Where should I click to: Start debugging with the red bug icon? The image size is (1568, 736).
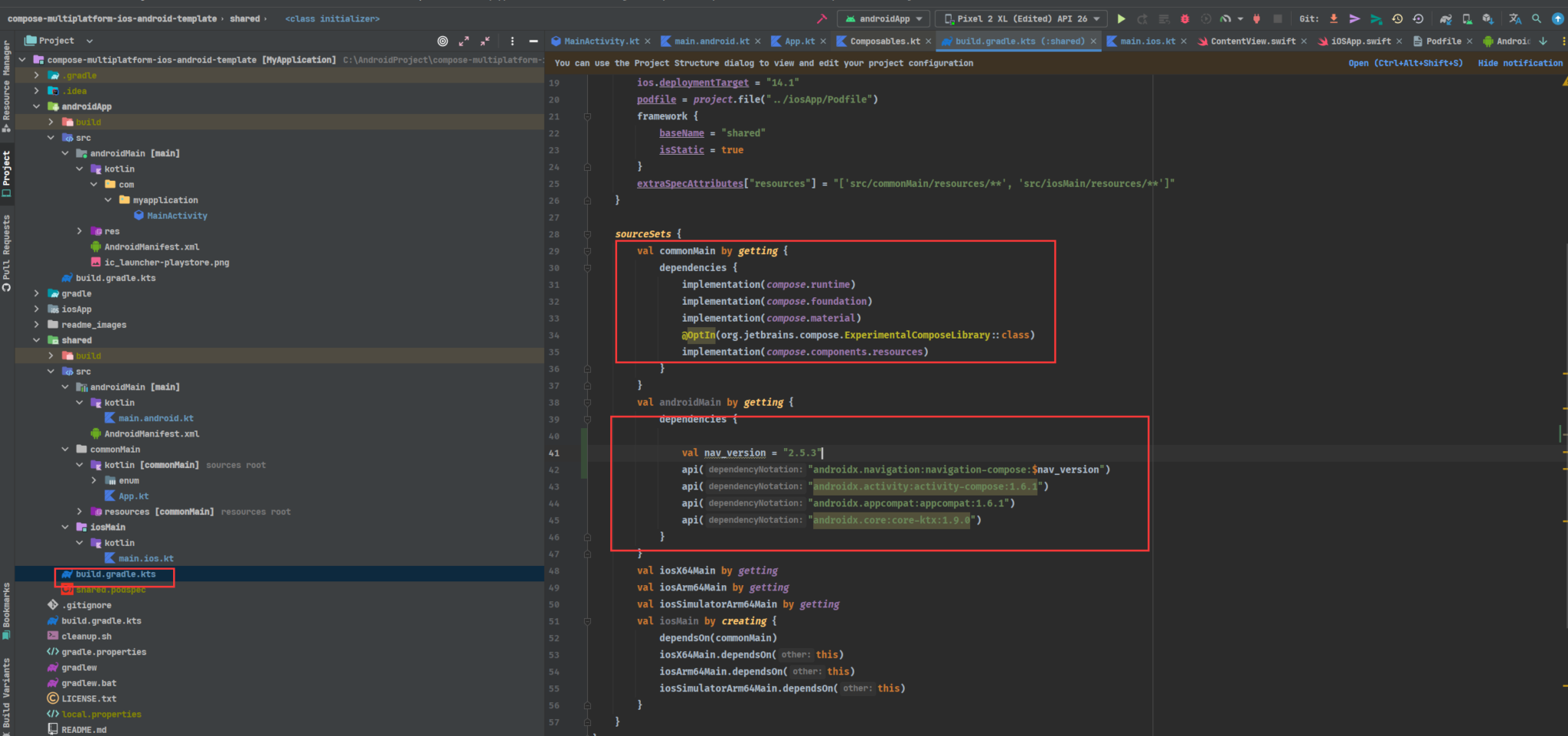tap(1184, 19)
